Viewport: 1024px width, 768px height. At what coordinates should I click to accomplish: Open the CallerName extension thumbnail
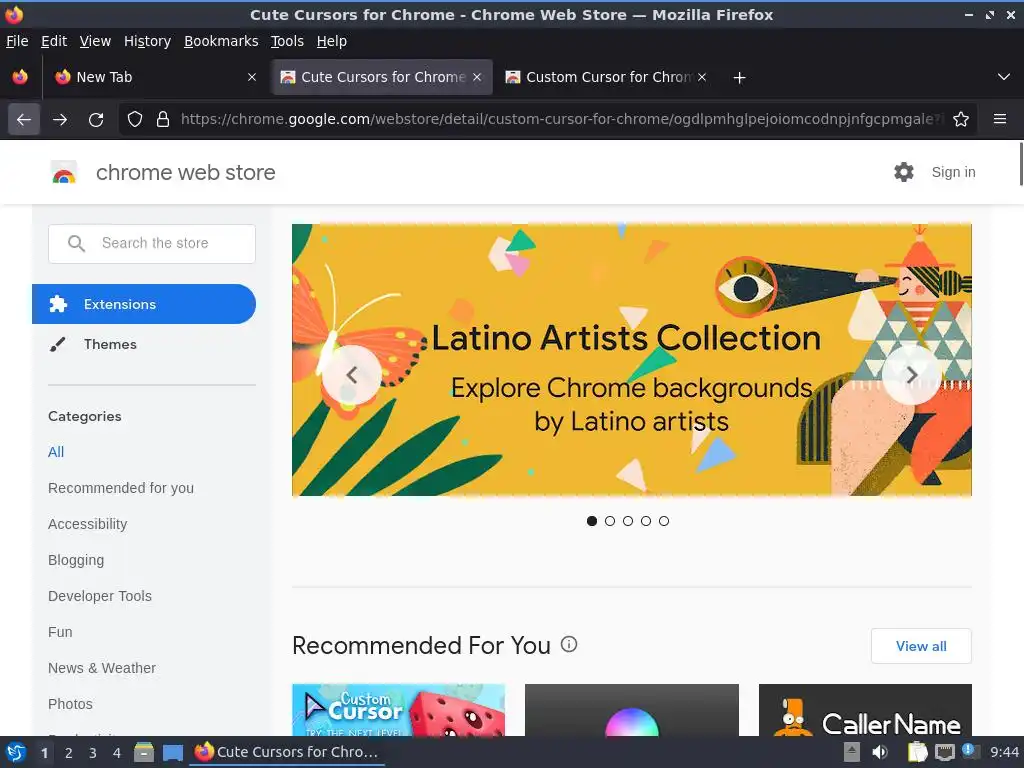[x=865, y=710]
